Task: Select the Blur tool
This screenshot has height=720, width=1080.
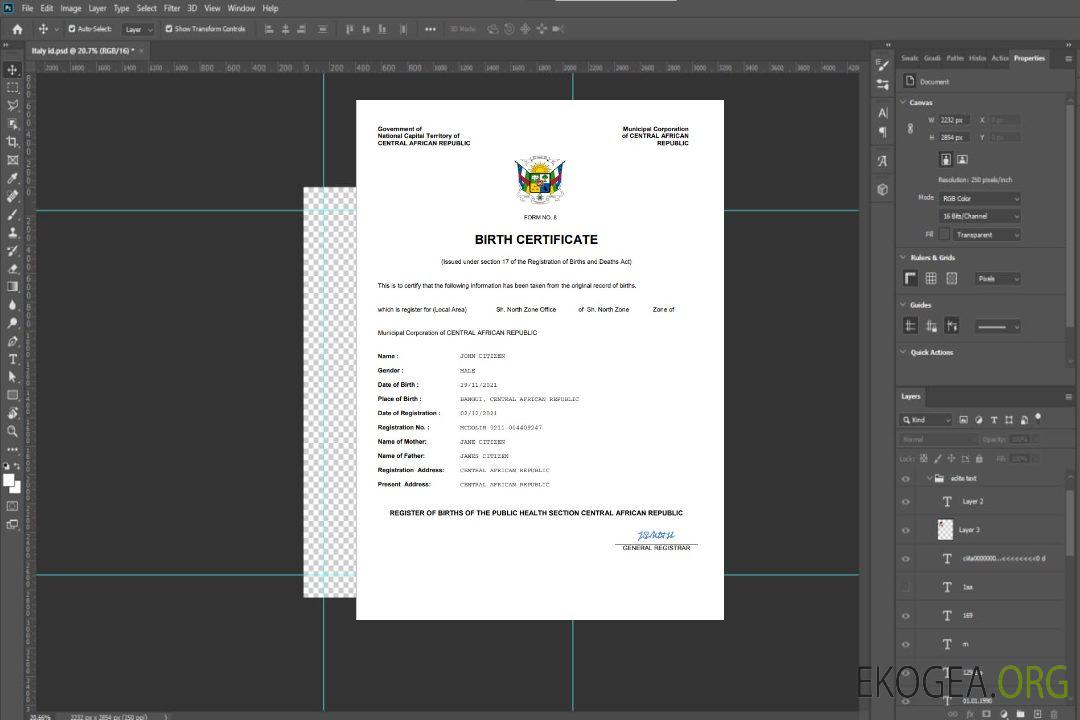Action: click(12, 305)
